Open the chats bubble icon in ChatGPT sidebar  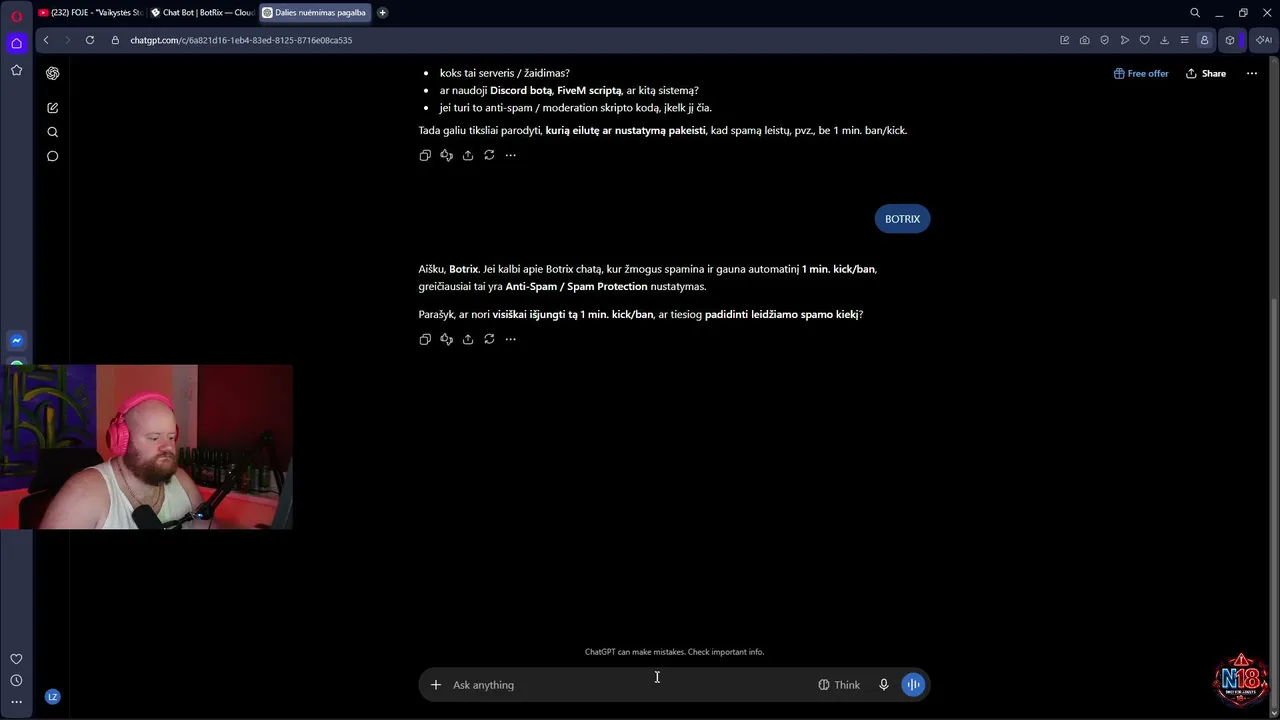point(52,156)
